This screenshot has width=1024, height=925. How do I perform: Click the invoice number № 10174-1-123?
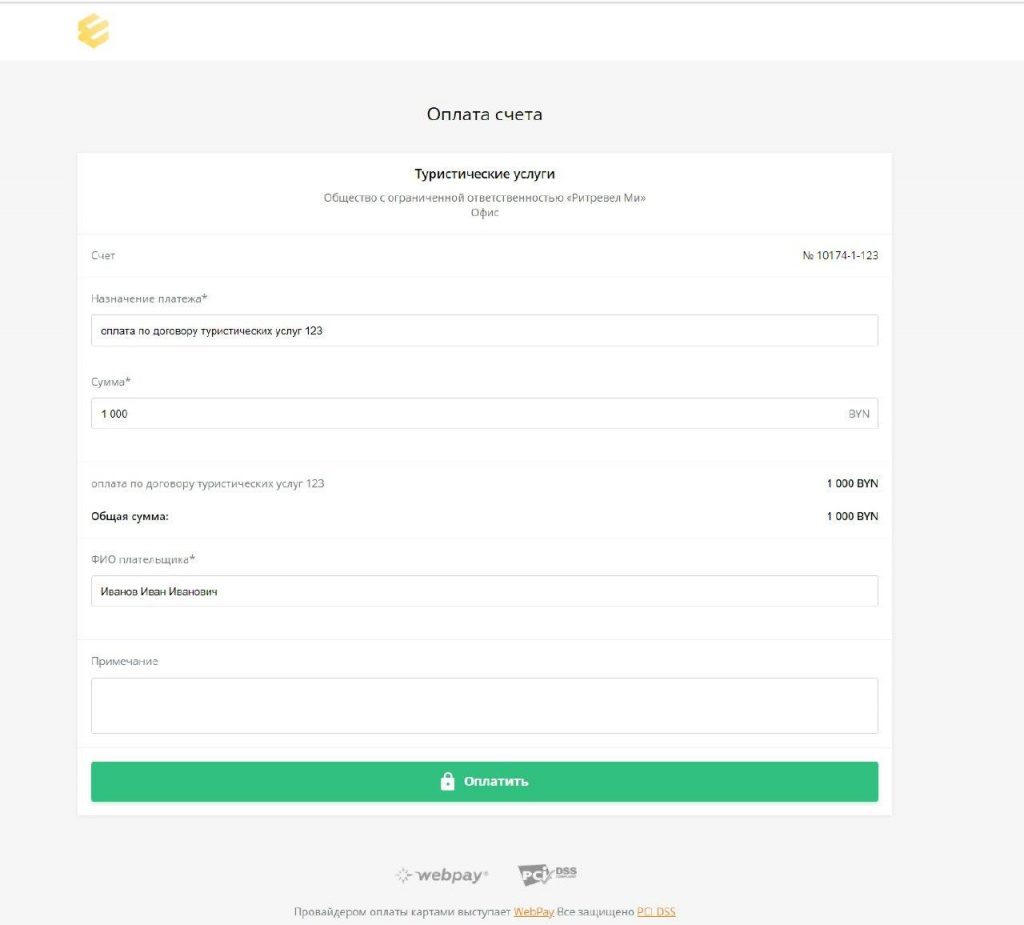(x=840, y=256)
